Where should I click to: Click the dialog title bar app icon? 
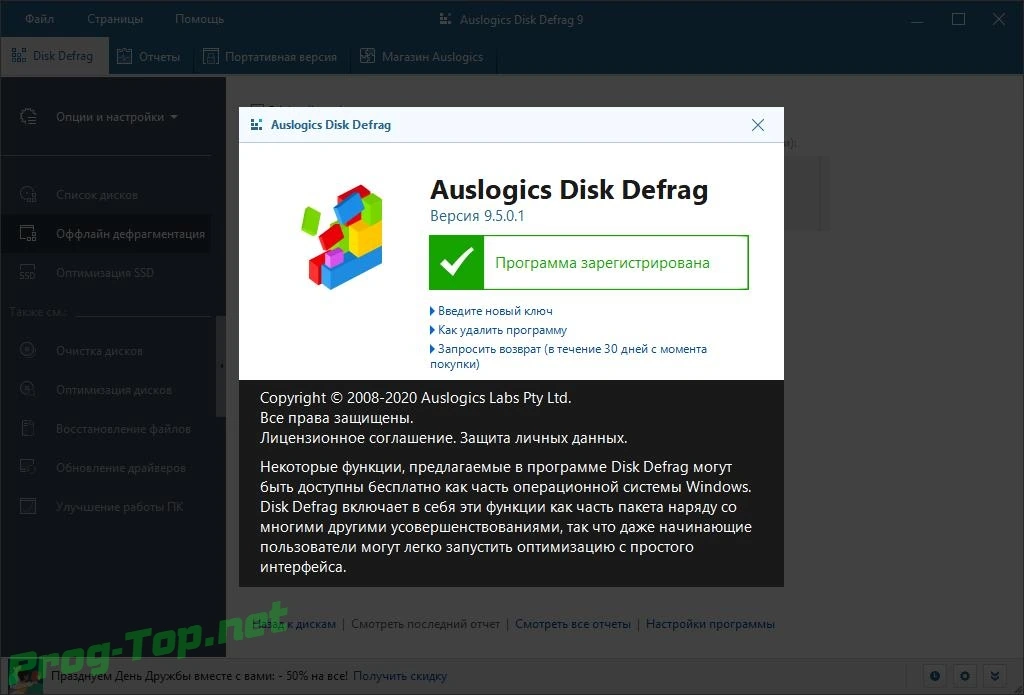pyautogui.click(x=256, y=125)
